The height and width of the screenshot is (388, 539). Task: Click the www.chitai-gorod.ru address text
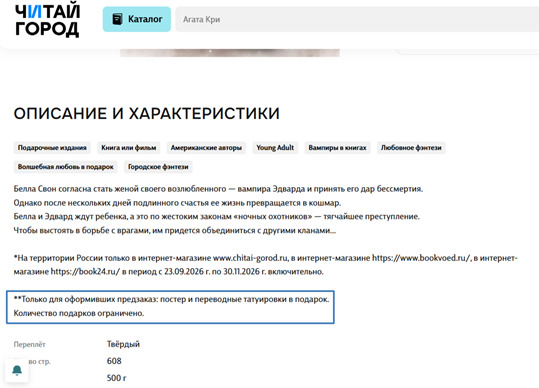250,258
